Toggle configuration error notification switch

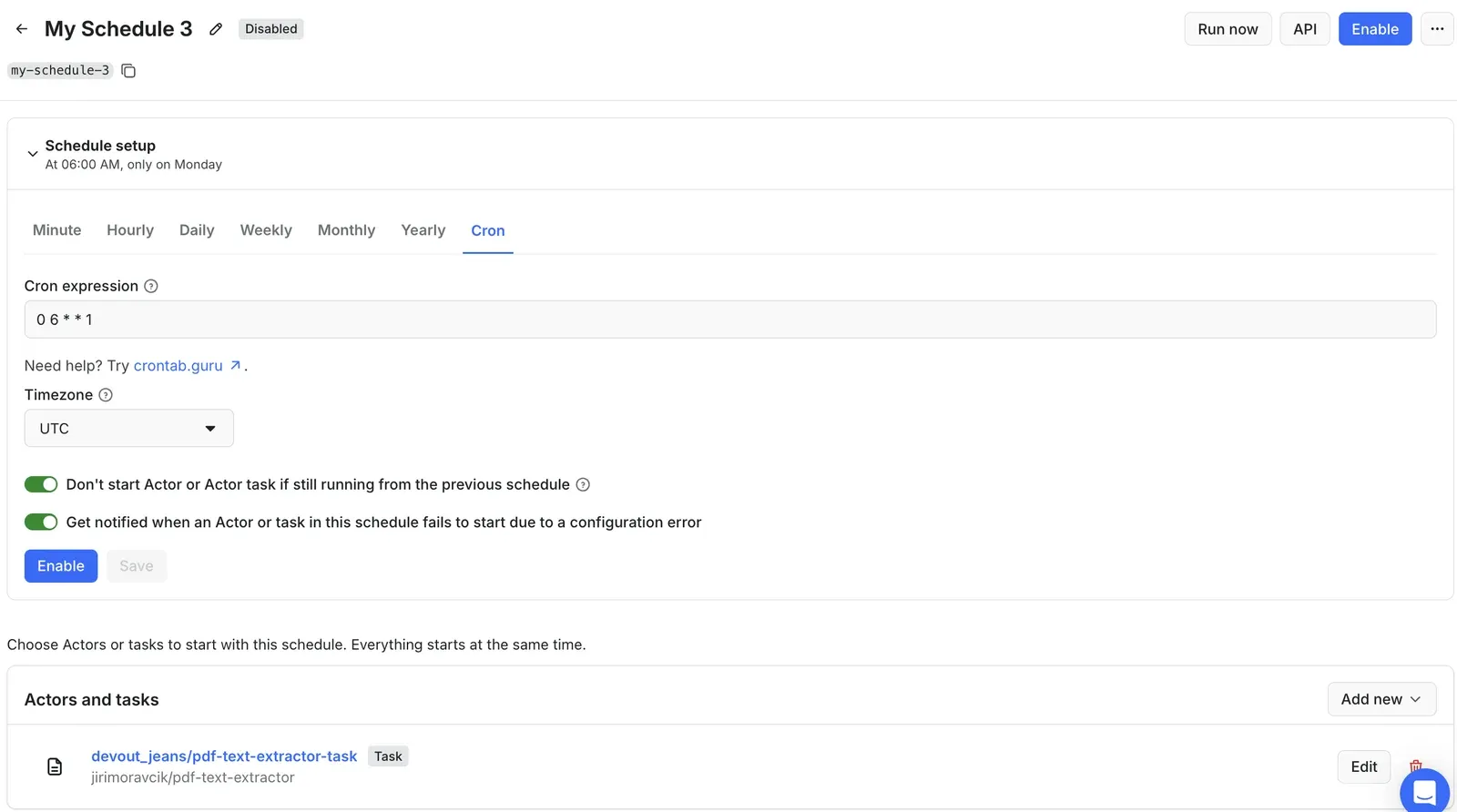(41, 522)
